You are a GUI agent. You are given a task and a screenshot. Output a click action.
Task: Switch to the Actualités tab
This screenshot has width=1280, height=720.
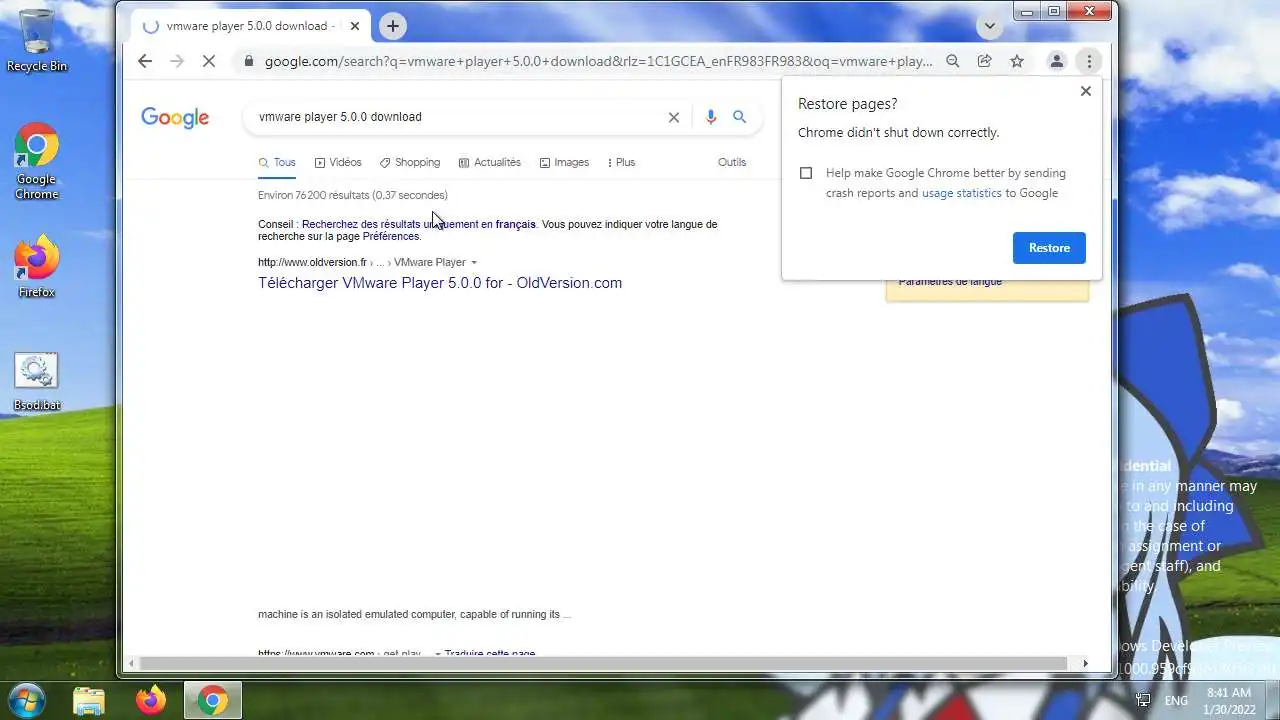coord(490,162)
